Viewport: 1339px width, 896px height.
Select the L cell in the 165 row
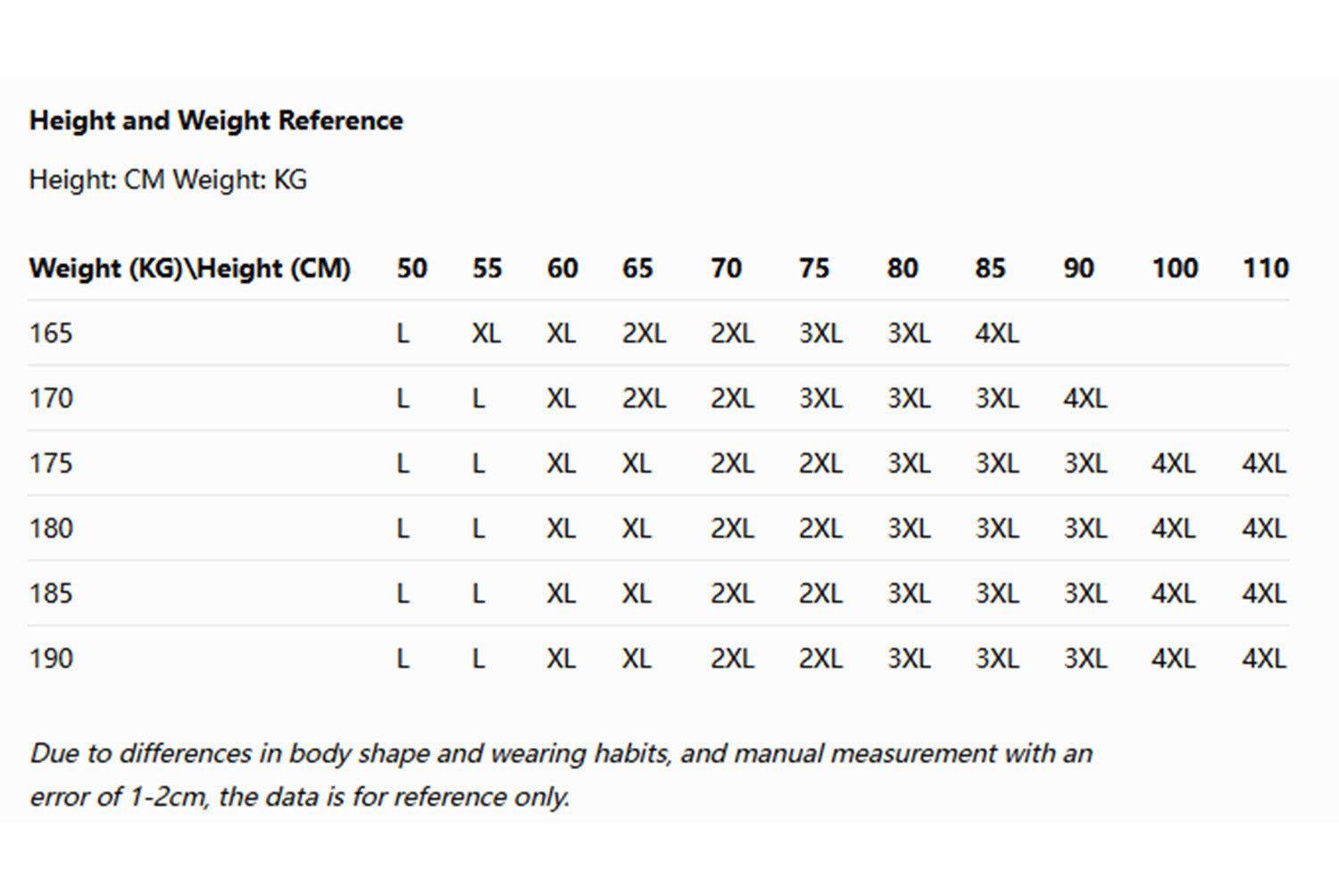coord(403,333)
